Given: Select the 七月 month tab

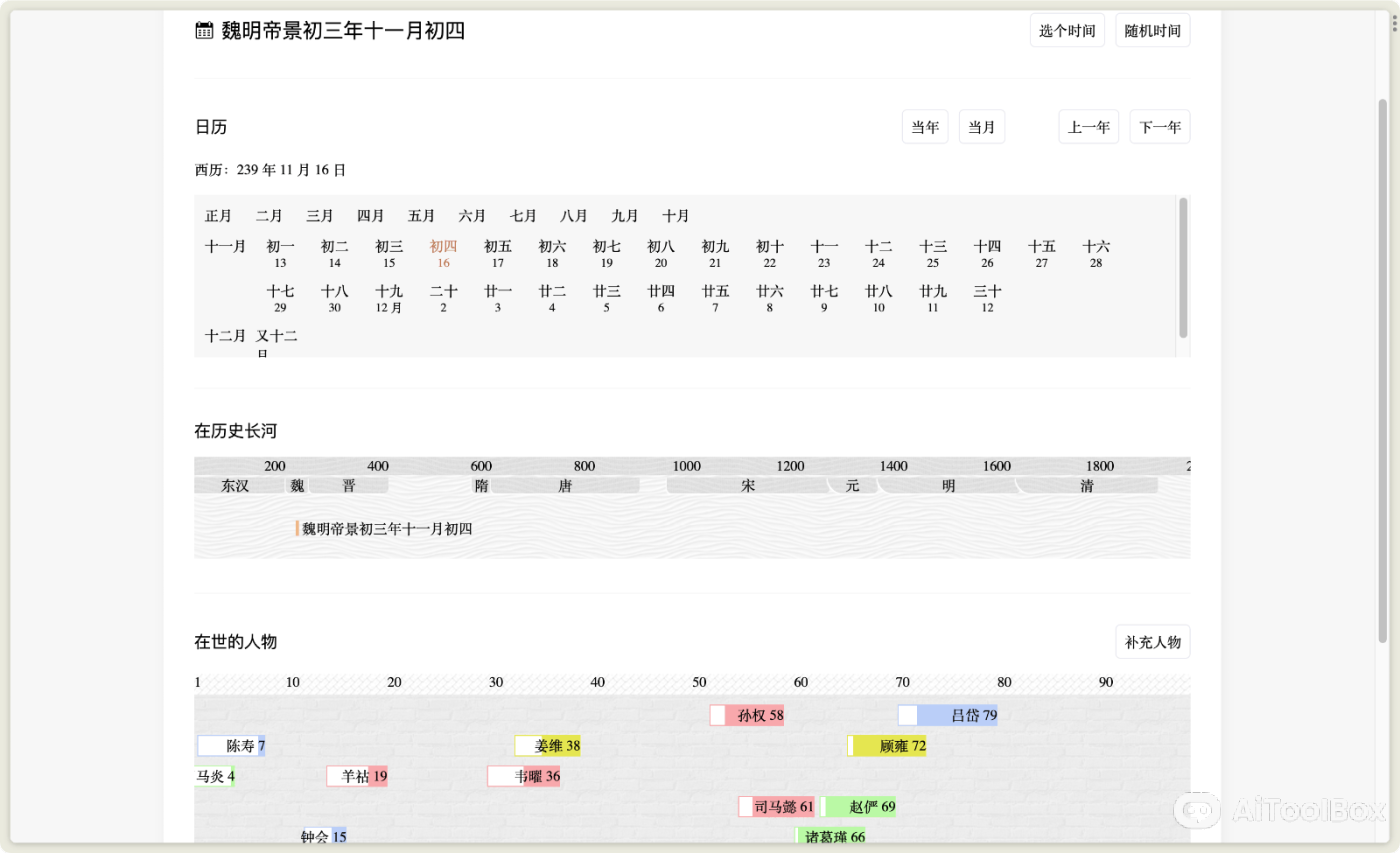Looking at the screenshot, I should click(523, 215).
